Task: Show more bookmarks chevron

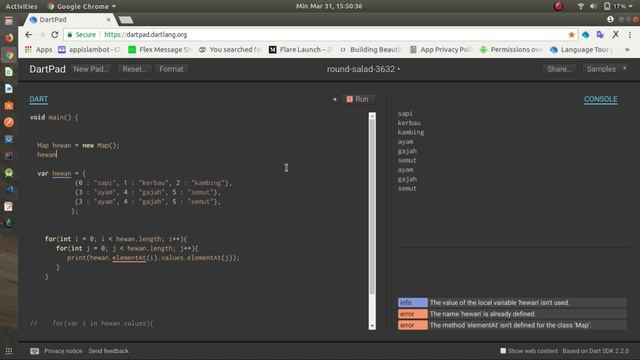Action: pos(627,49)
